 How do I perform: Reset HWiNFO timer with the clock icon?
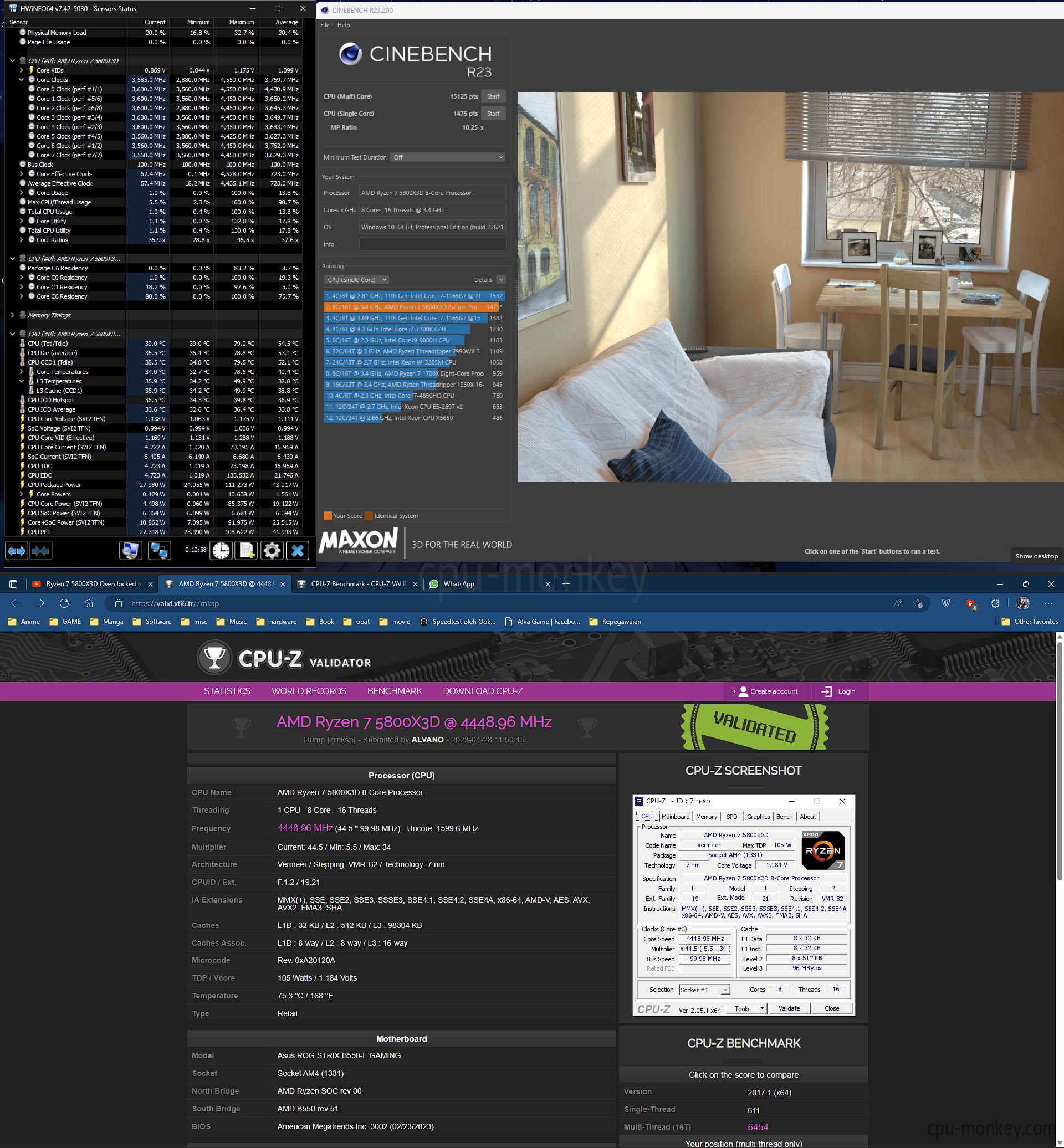(221, 551)
